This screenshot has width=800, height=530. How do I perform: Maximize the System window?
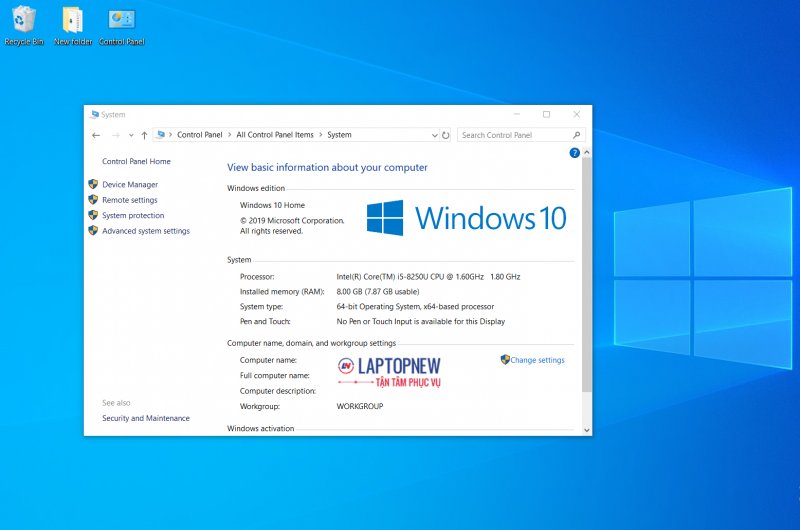pos(546,114)
